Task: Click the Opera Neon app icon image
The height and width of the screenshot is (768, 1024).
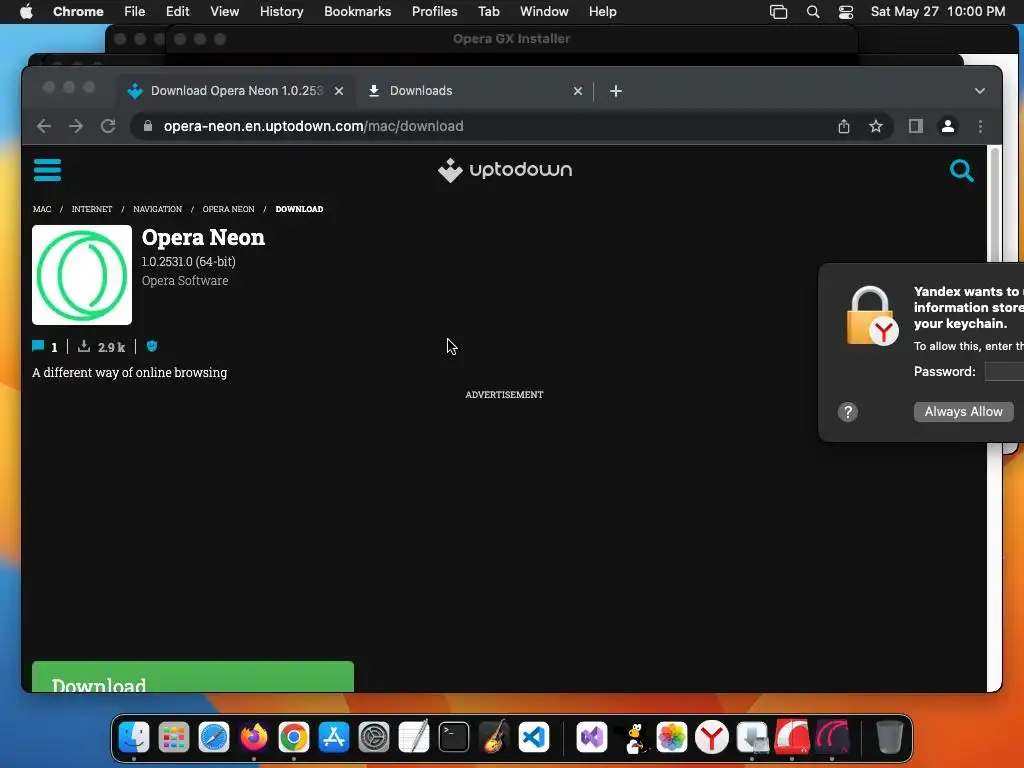Action: click(82, 275)
